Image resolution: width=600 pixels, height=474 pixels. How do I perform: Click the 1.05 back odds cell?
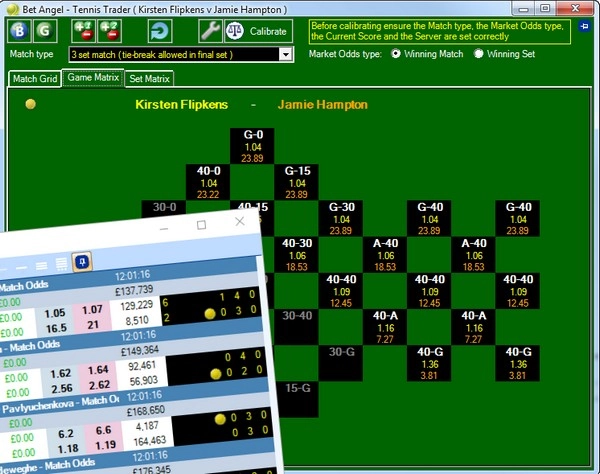coord(55,313)
